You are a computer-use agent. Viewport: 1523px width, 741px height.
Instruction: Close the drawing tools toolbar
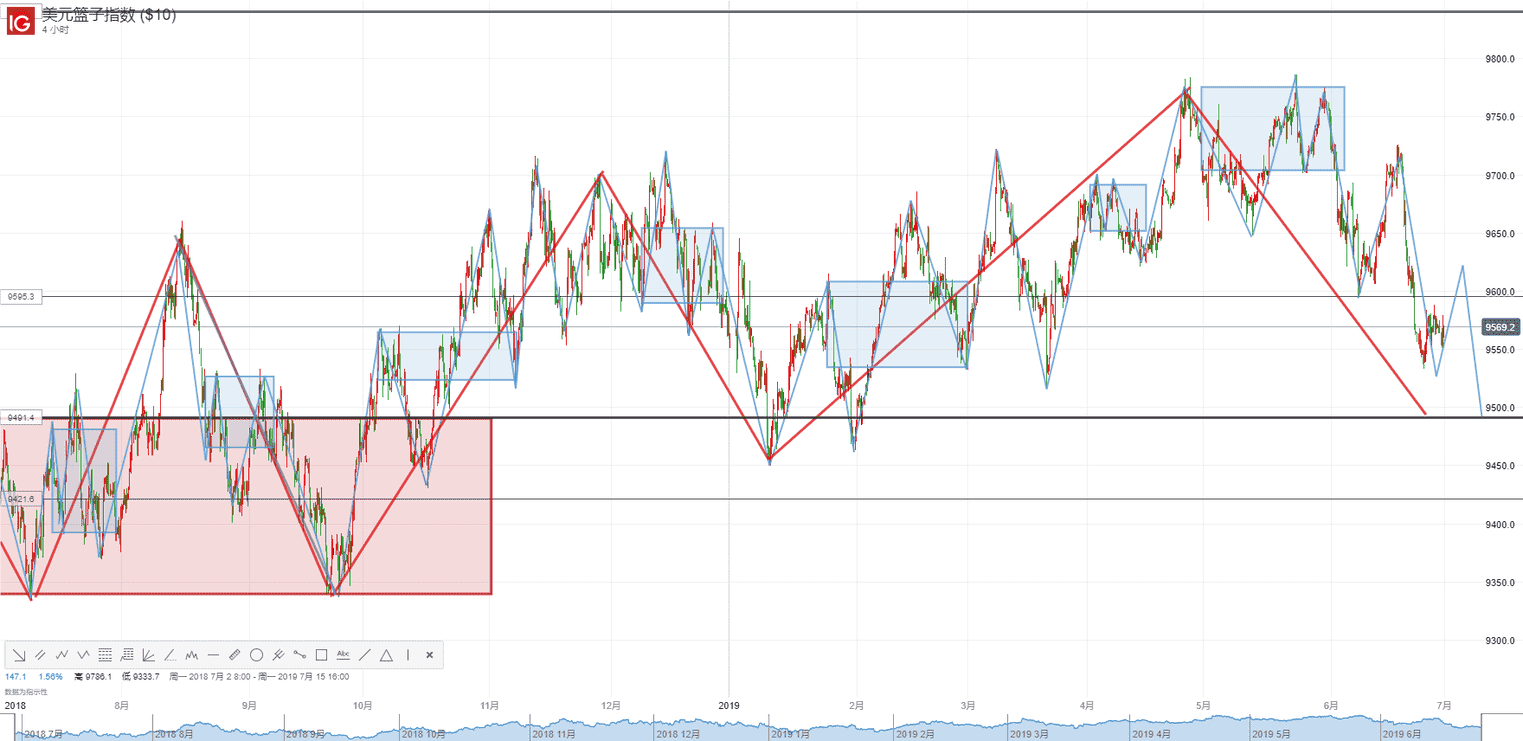pos(429,655)
